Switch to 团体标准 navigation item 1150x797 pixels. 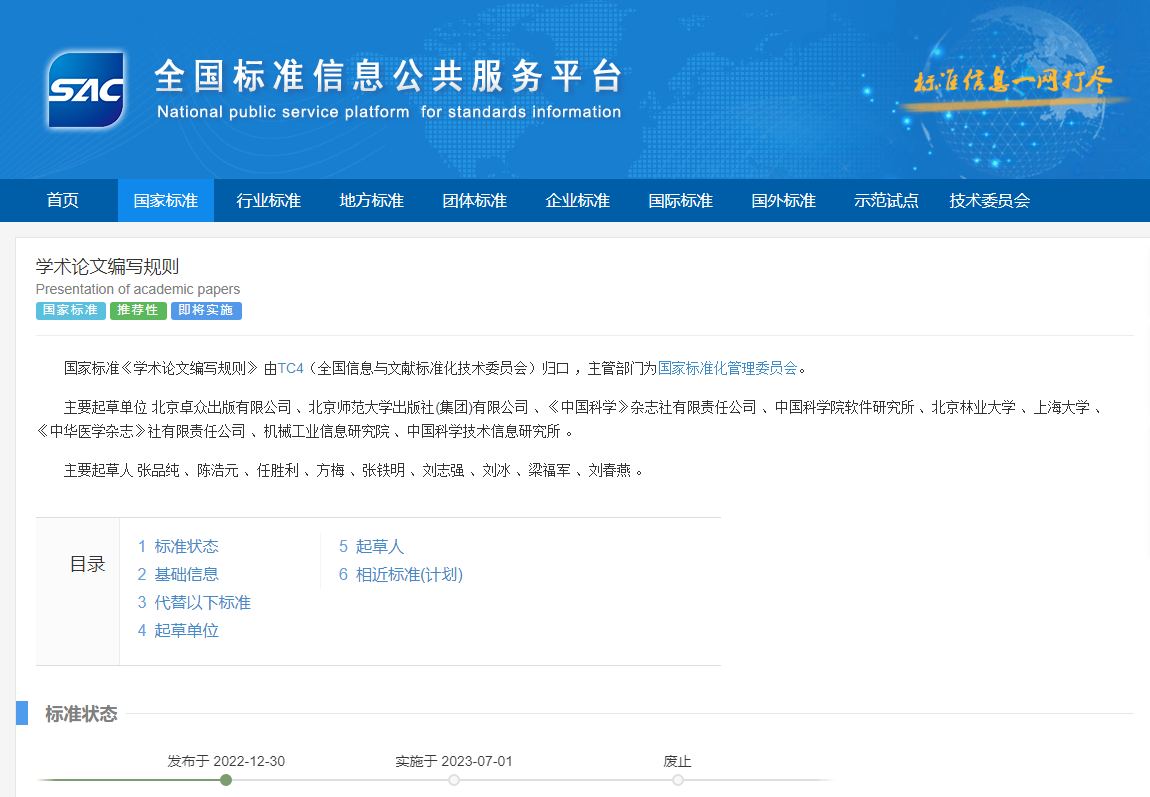click(x=475, y=200)
